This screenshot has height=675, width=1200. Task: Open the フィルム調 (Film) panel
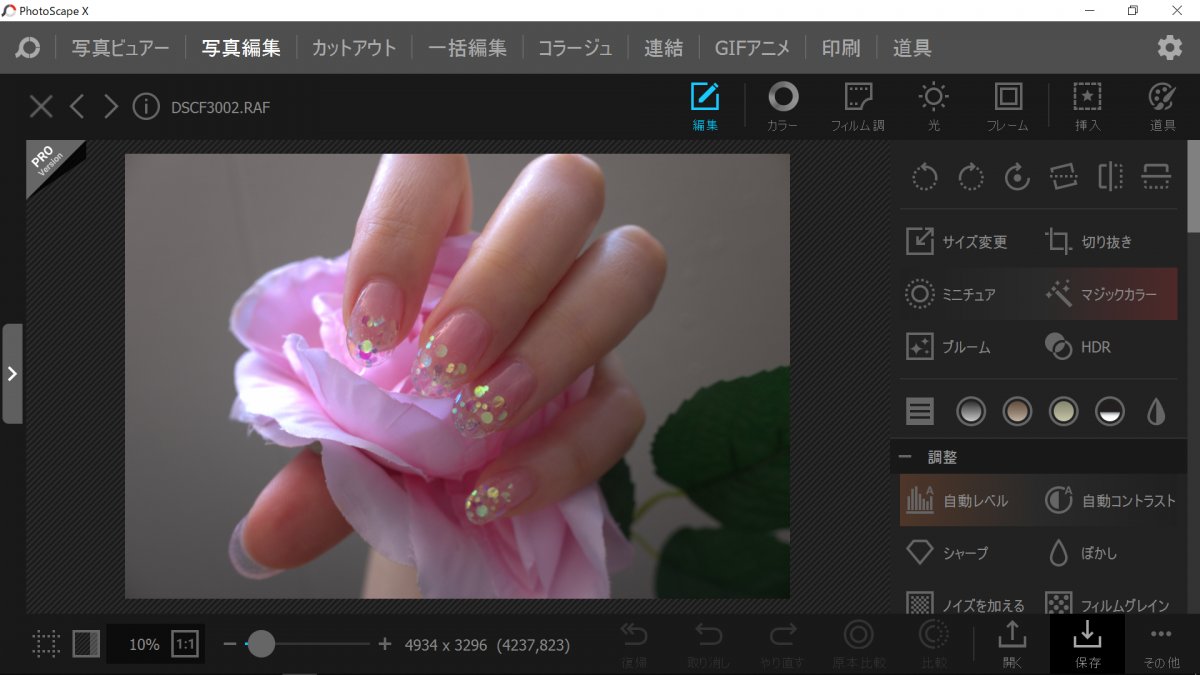(857, 108)
